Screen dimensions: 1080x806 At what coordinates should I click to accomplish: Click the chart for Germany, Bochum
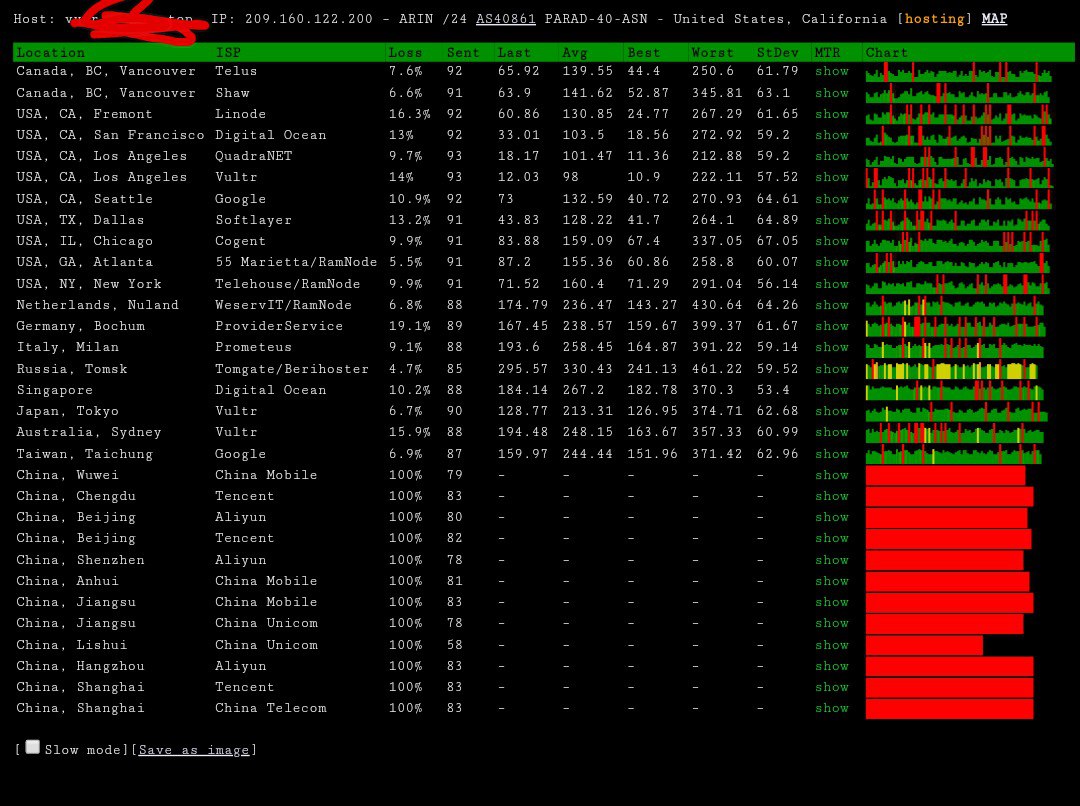tap(955, 326)
